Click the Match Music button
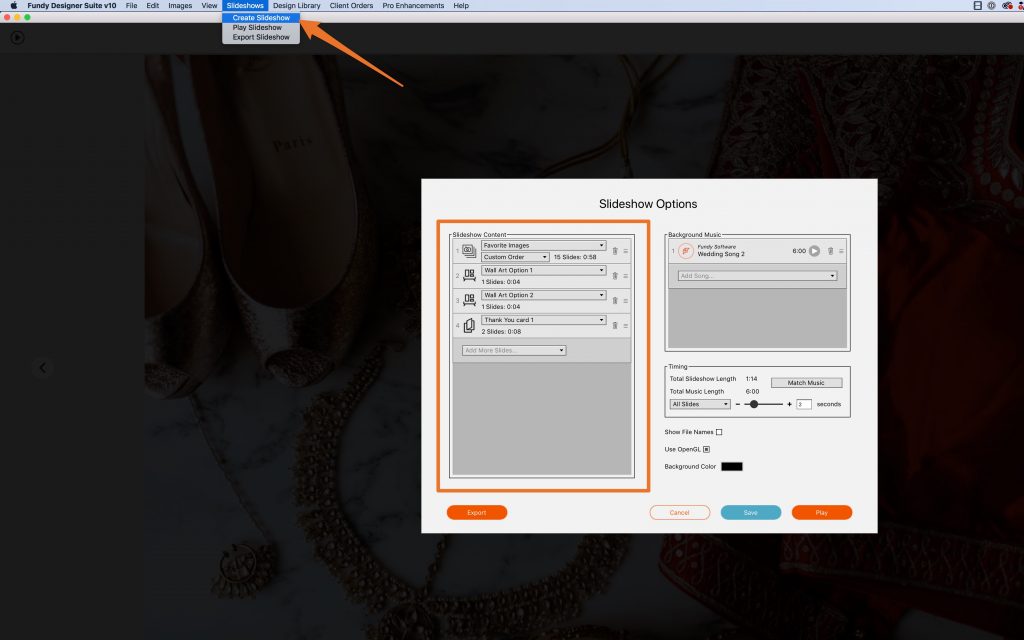The image size is (1024, 640). coord(807,383)
